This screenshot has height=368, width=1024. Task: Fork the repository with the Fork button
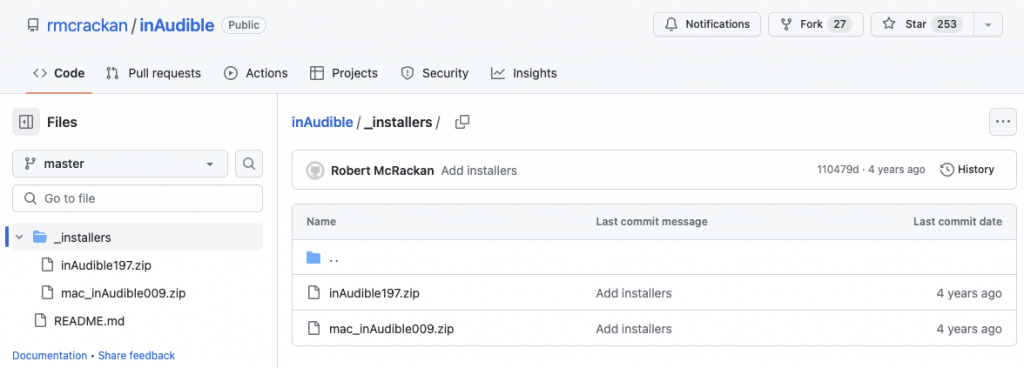[816, 24]
